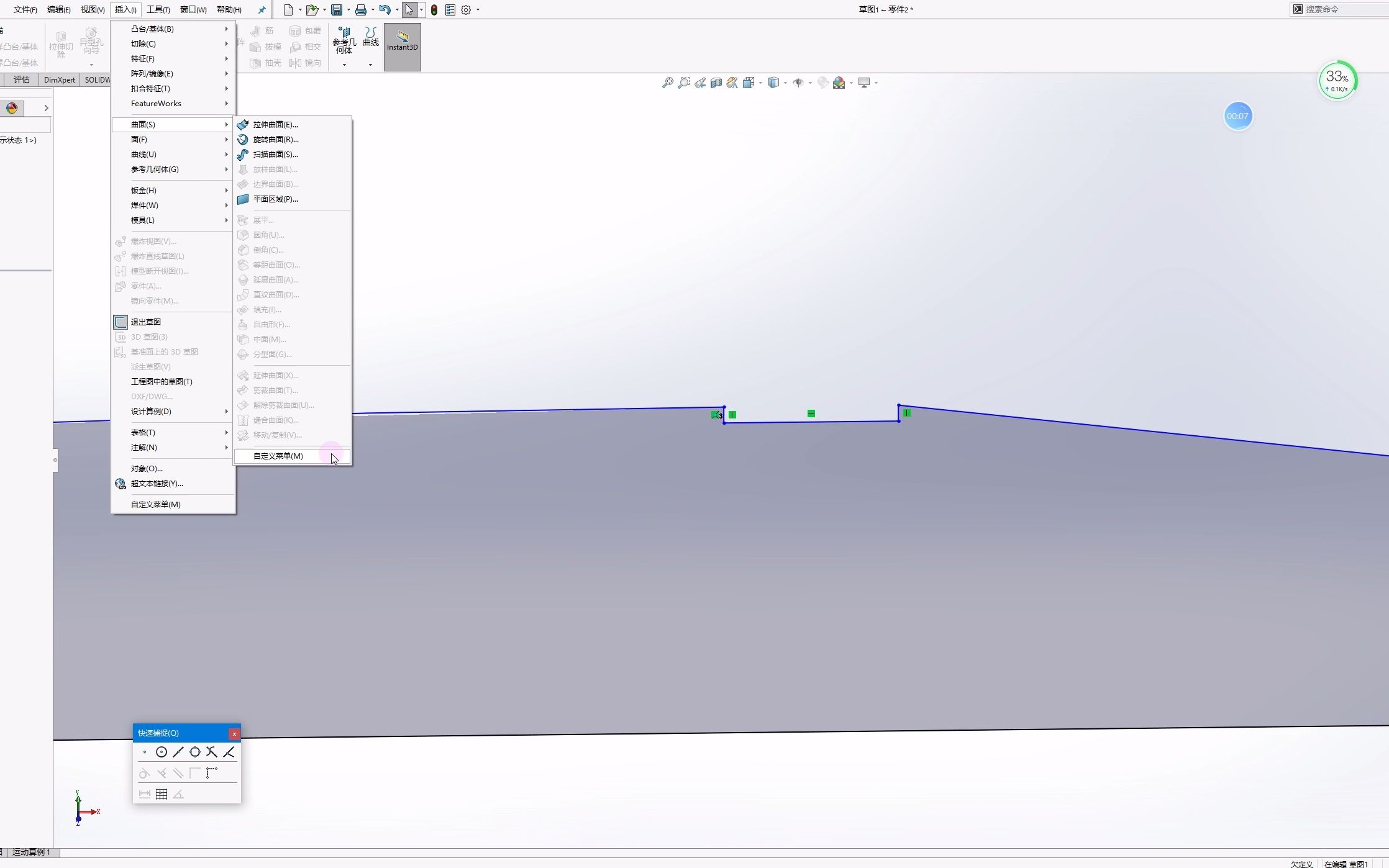Click Customize Menu (自定义菜单) in surface submenu
This screenshot has width=1389, height=868.
pyautogui.click(x=278, y=456)
